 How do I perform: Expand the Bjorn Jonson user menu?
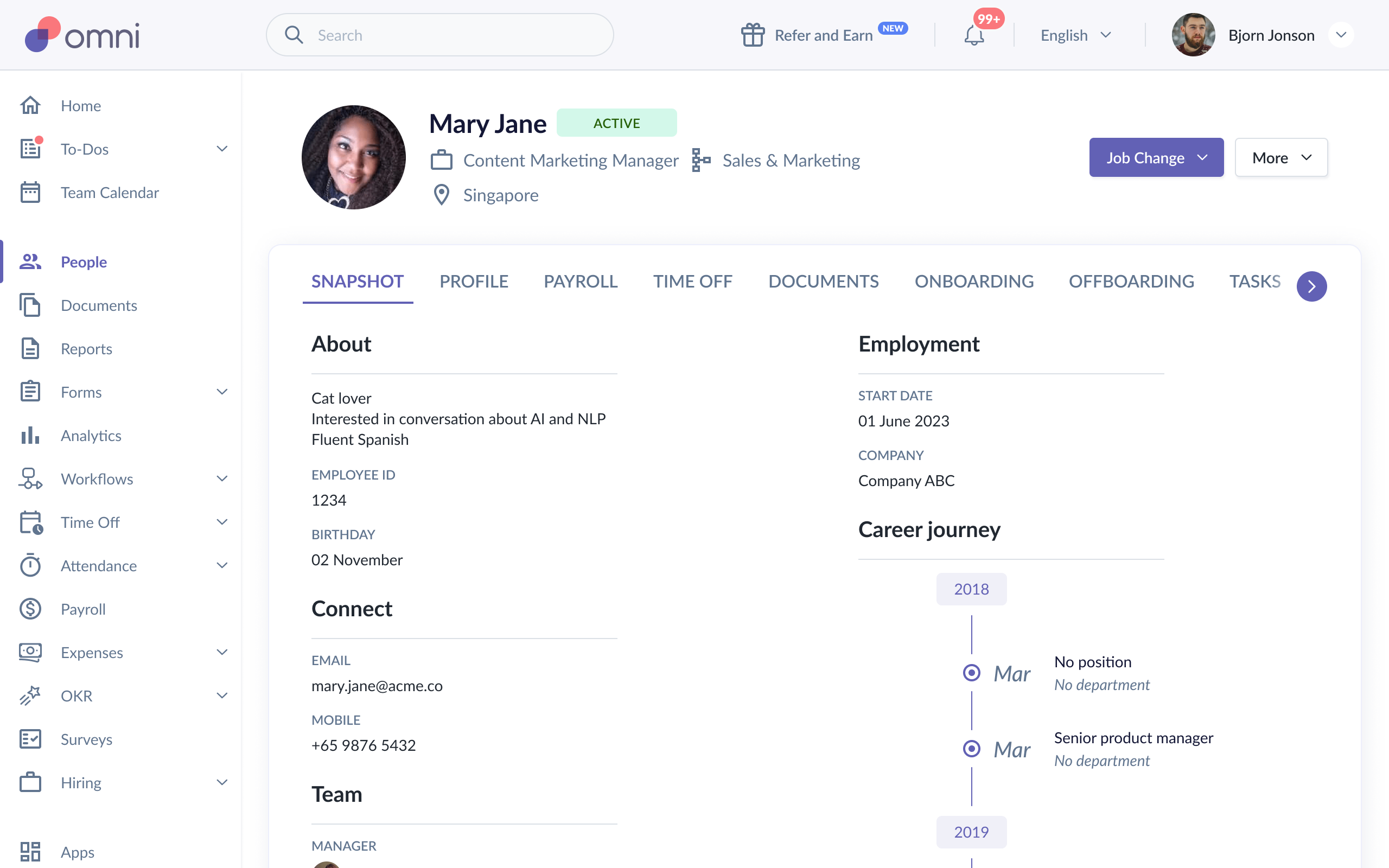coord(1341,36)
